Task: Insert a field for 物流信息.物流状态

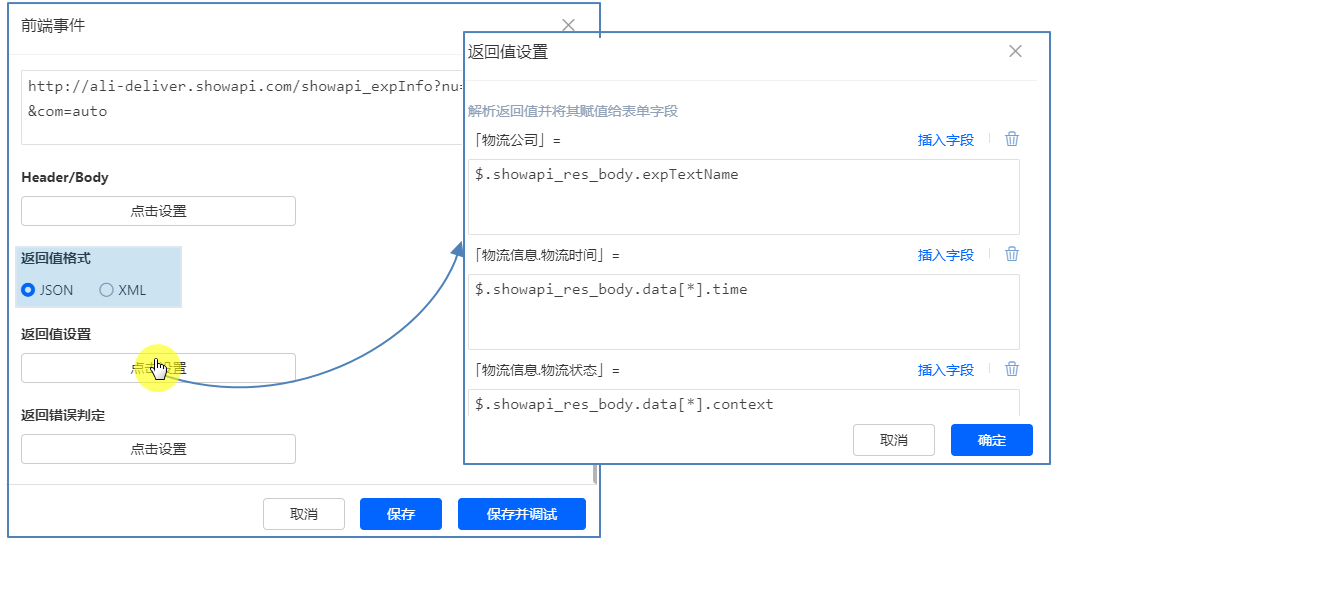Action: [x=945, y=370]
